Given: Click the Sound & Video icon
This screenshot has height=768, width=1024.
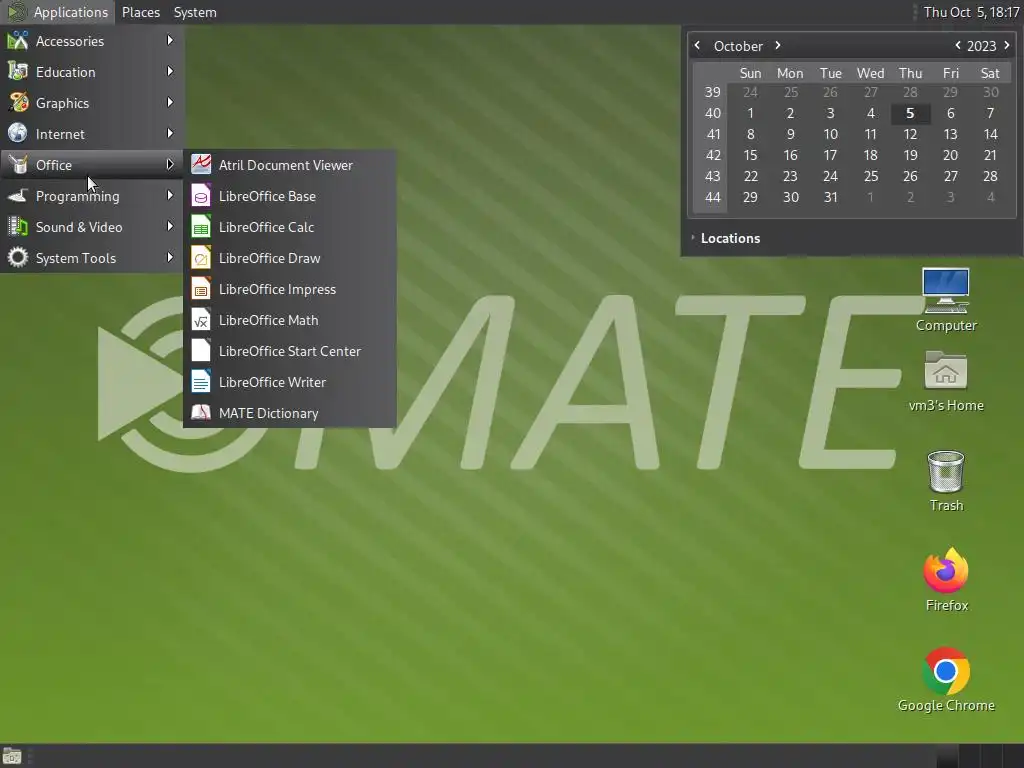Looking at the screenshot, I should (x=18, y=227).
